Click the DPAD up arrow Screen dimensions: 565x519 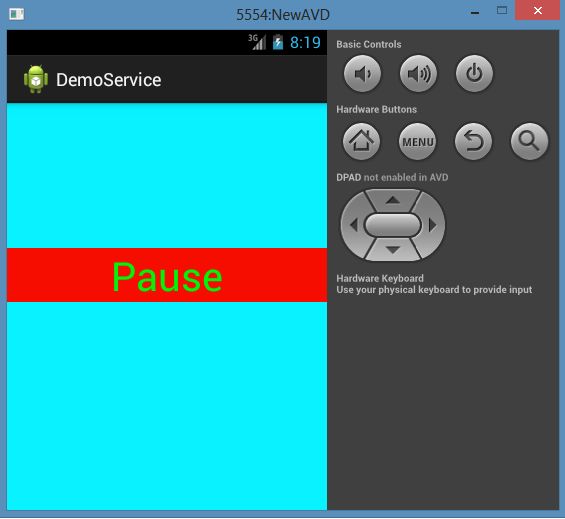point(393,200)
